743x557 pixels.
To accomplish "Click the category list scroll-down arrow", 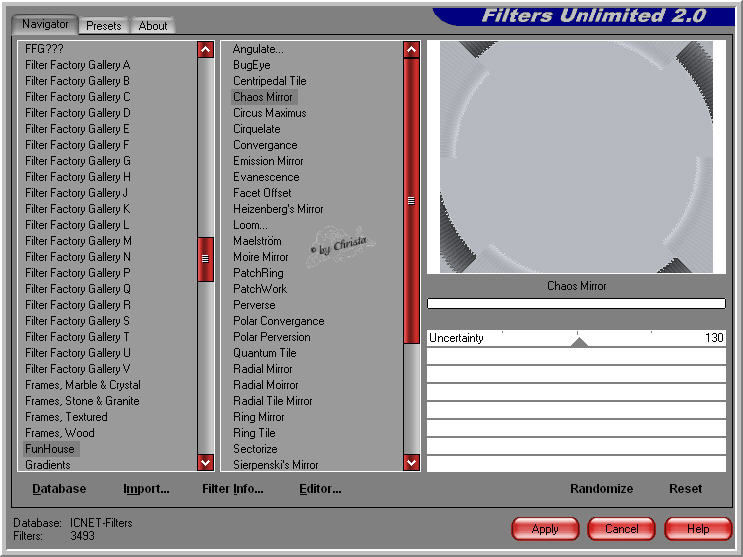I will [206, 462].
